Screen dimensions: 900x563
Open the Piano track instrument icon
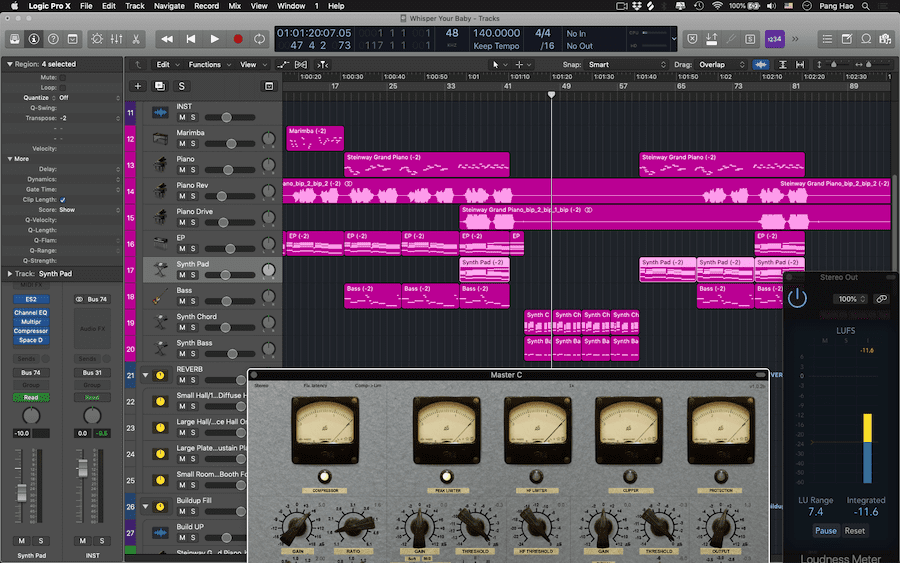coord(160,165)
